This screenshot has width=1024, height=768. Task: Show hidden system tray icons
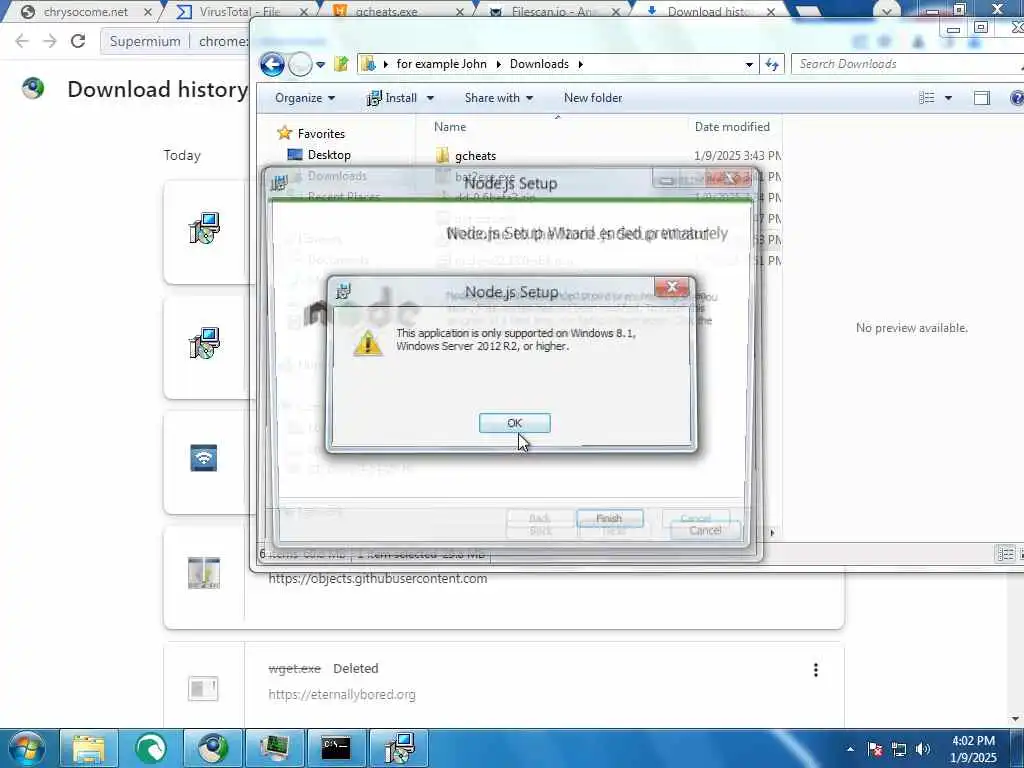point(850,749)
